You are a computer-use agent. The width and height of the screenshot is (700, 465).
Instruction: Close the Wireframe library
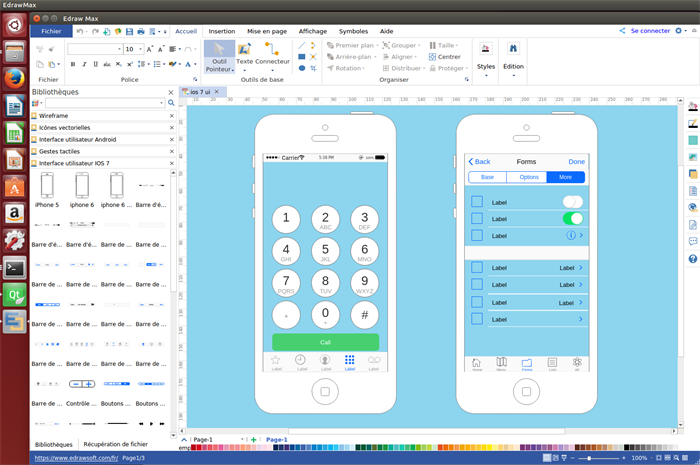pyautogui.click(x=172, y=116)
